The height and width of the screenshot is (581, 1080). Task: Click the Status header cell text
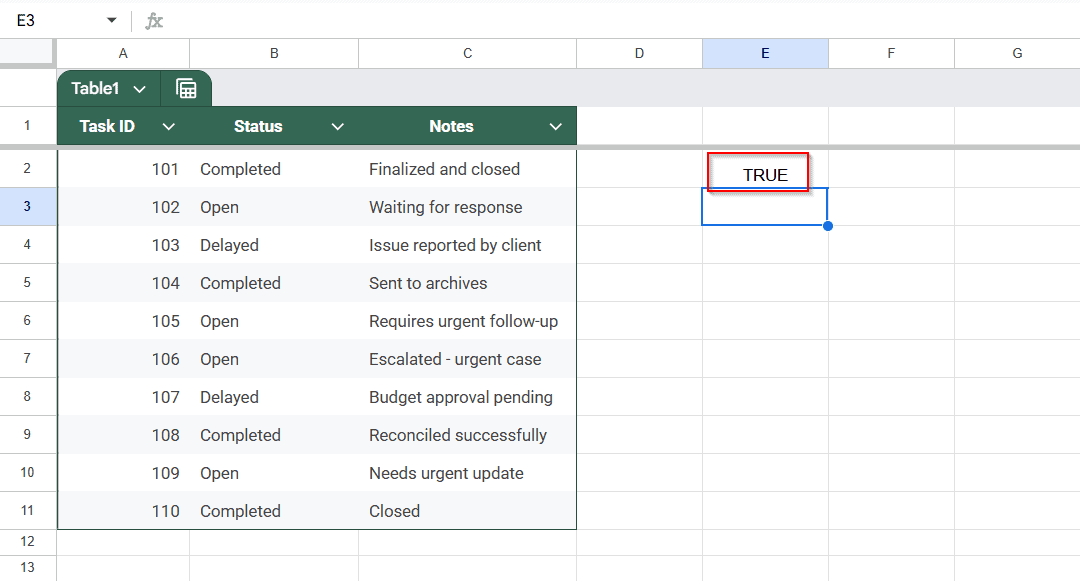click(x=258, y=127)
